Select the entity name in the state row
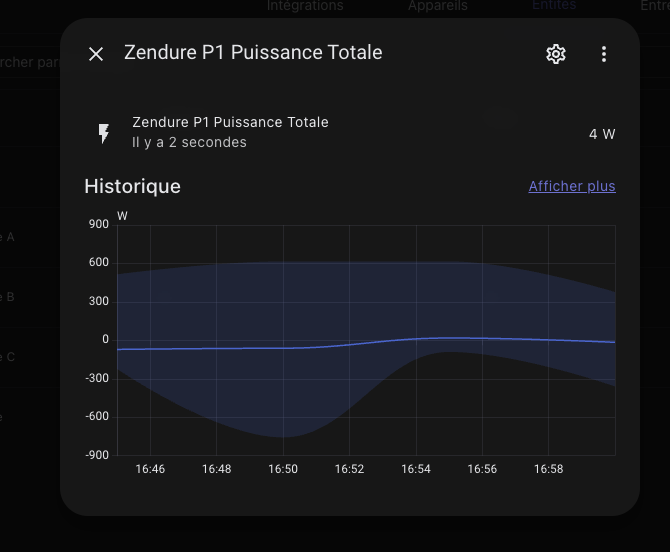670x552 pixels. (230, 122)
